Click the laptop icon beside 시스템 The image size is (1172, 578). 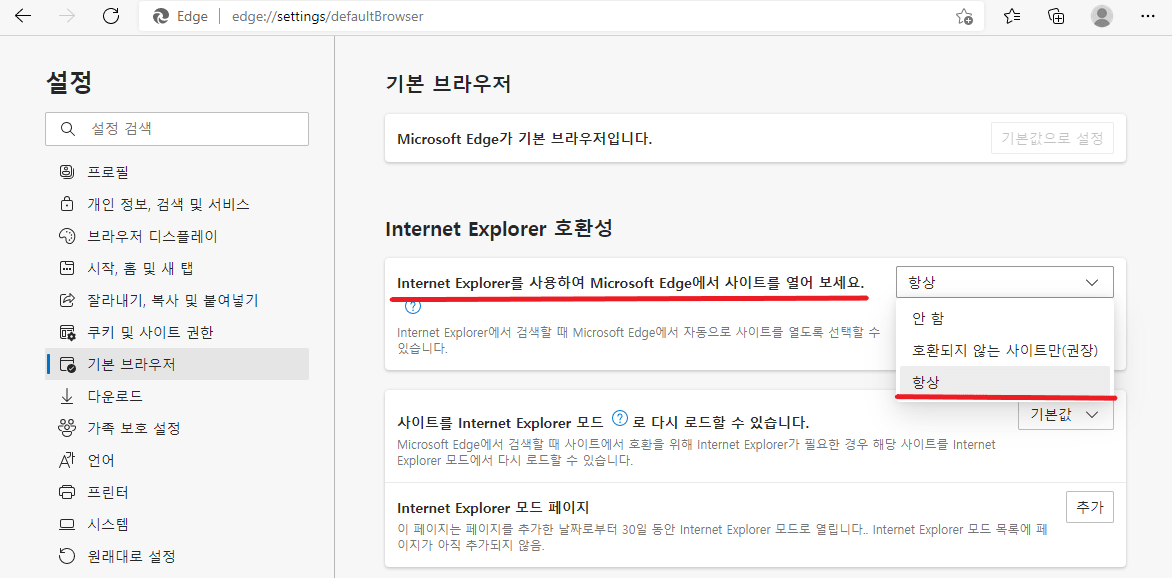[67, 523]
